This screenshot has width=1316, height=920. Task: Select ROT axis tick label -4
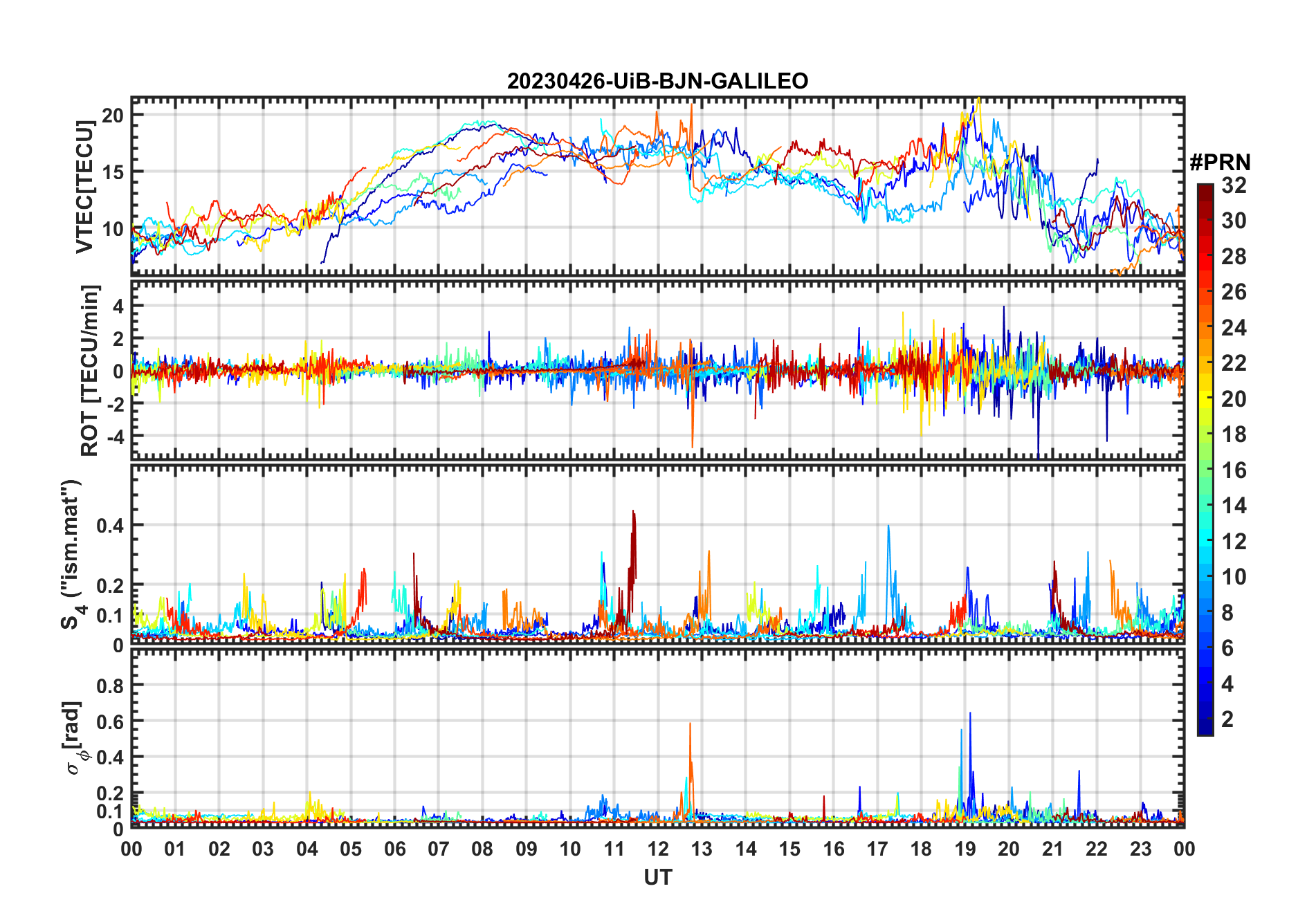(x=114, y=436)
